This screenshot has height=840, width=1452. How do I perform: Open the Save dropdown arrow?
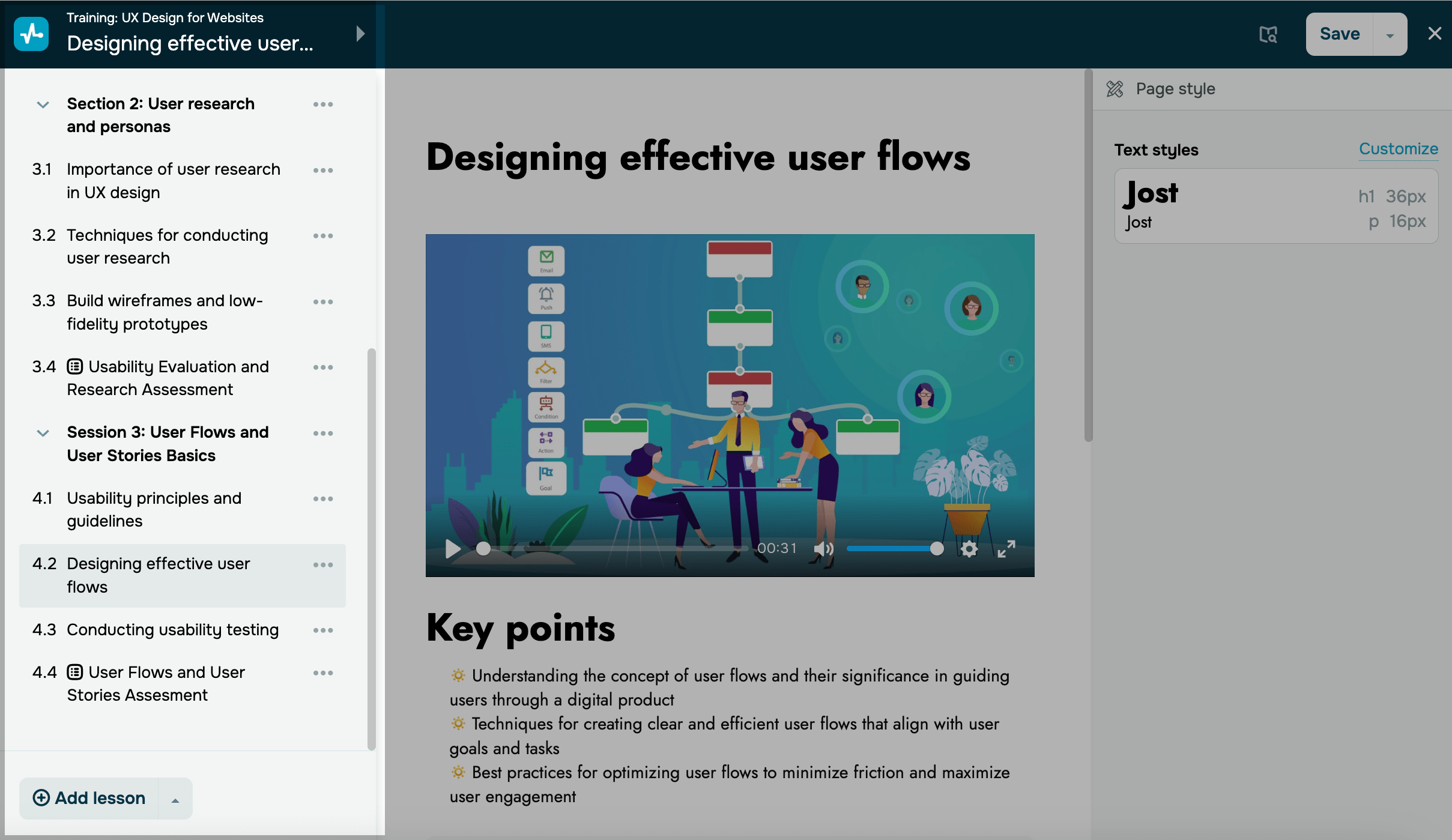(x=1390, y=35)
